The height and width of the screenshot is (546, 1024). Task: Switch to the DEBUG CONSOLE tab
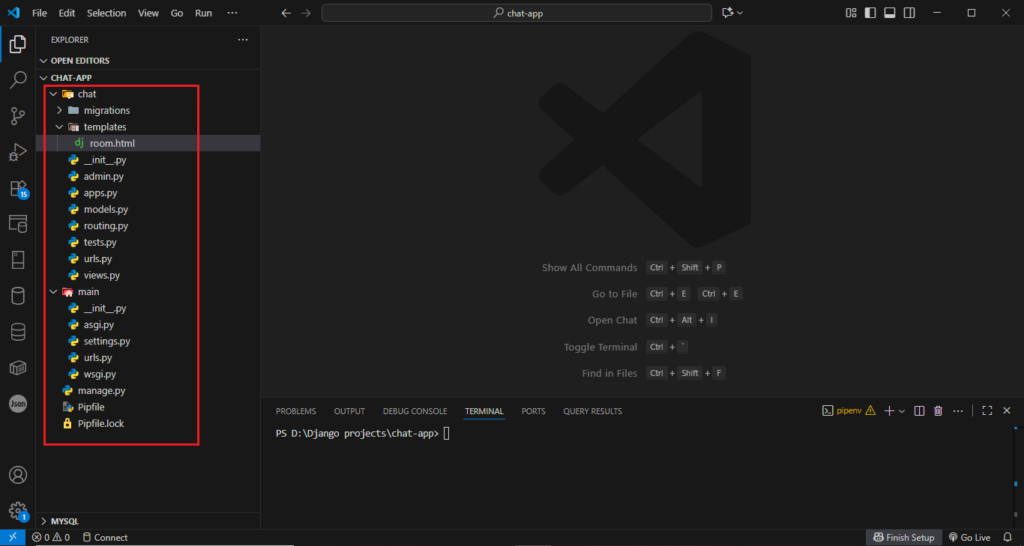click(x=415, y=411)
